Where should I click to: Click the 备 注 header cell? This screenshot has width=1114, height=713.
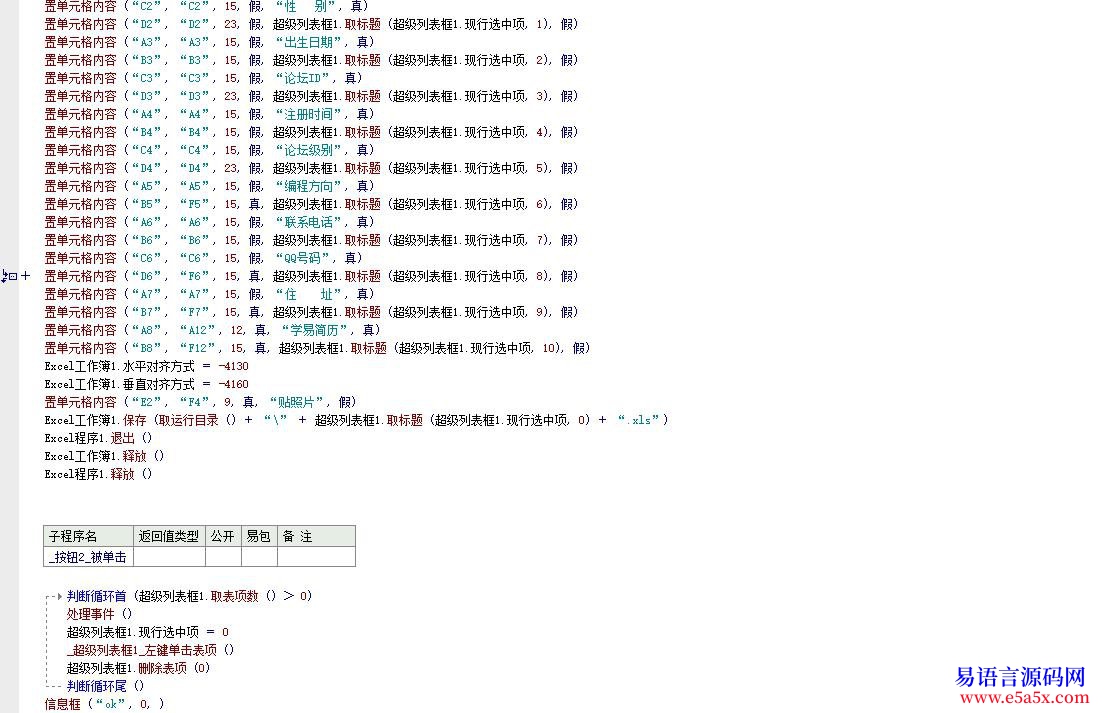(314, 536)
